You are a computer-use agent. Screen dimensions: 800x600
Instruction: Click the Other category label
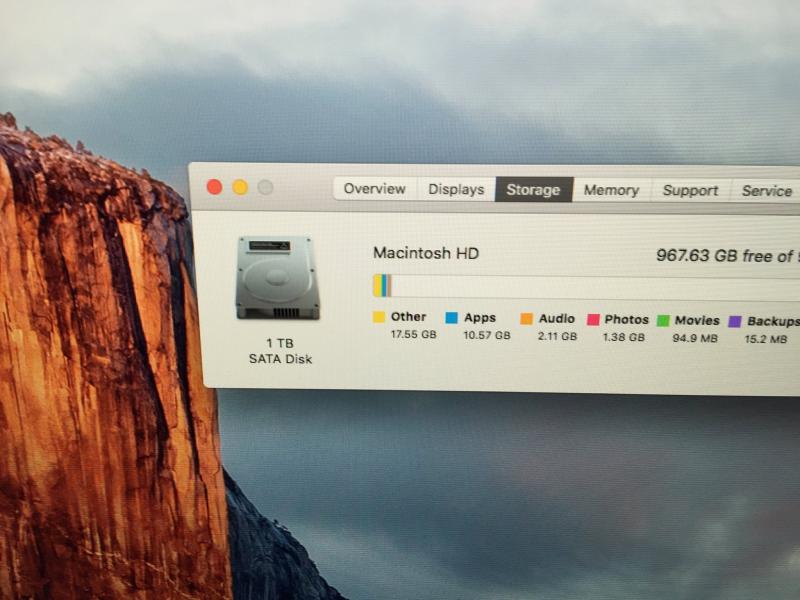[x=408, y=317]
